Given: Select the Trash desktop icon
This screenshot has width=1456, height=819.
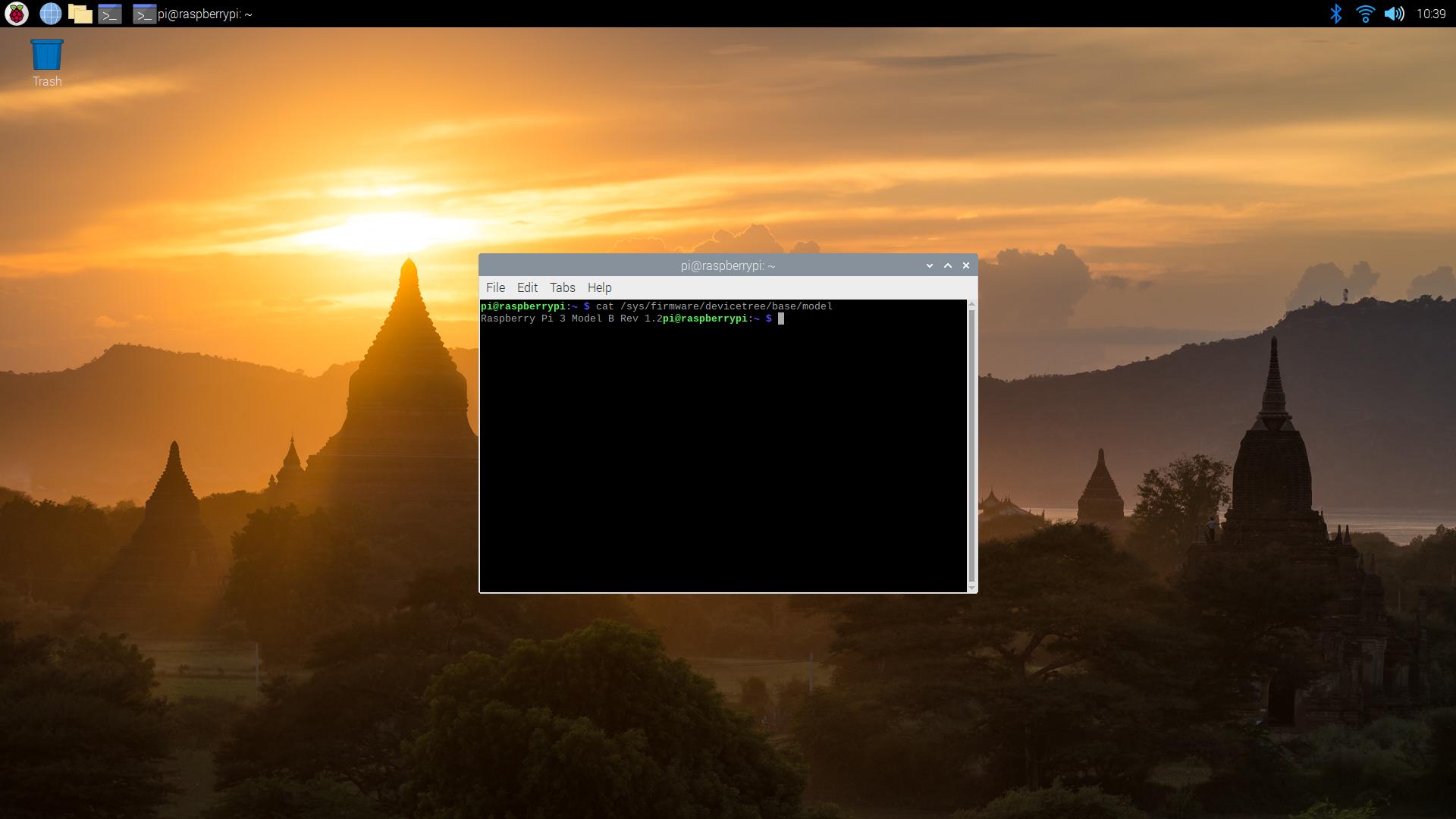Looking at the screenshot, I should (47, 63).
